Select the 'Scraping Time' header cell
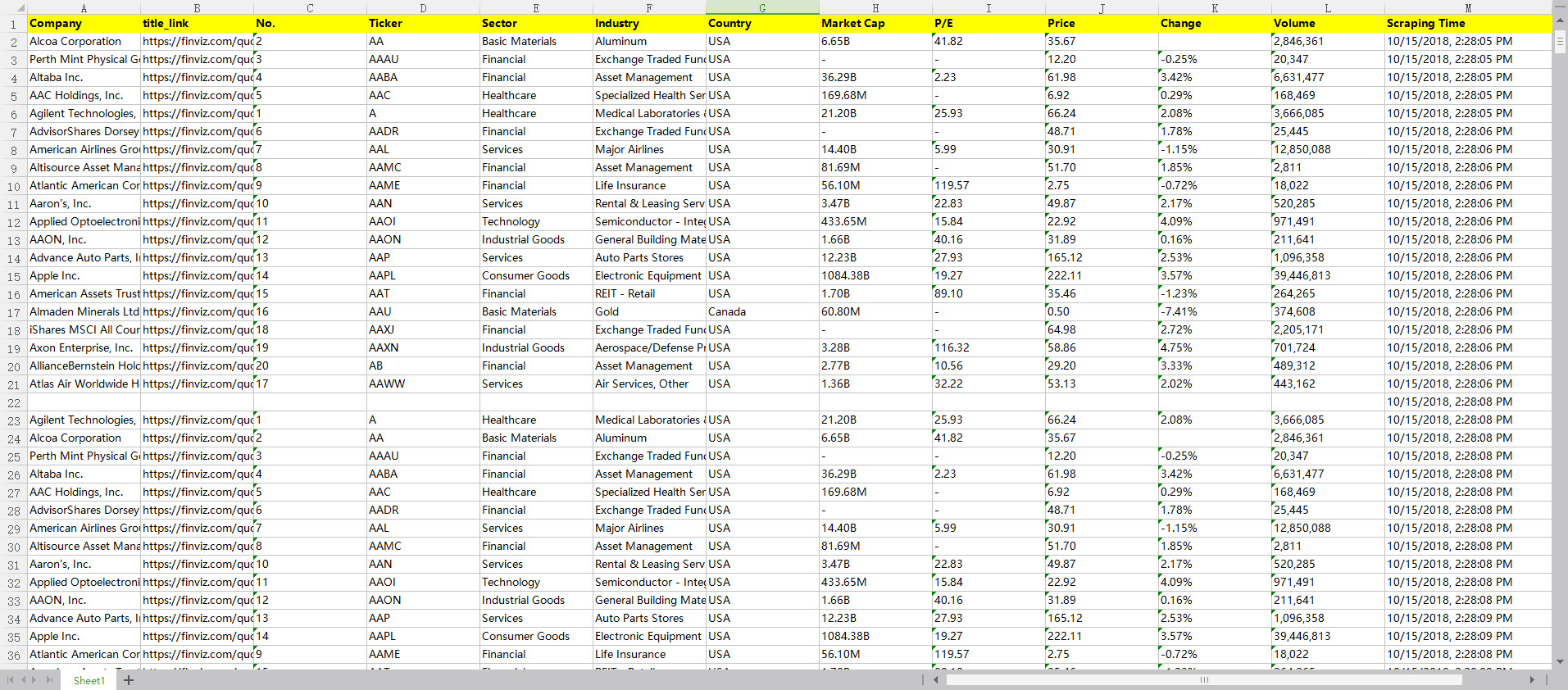 pyautogui.click(x=1468, y=24)
